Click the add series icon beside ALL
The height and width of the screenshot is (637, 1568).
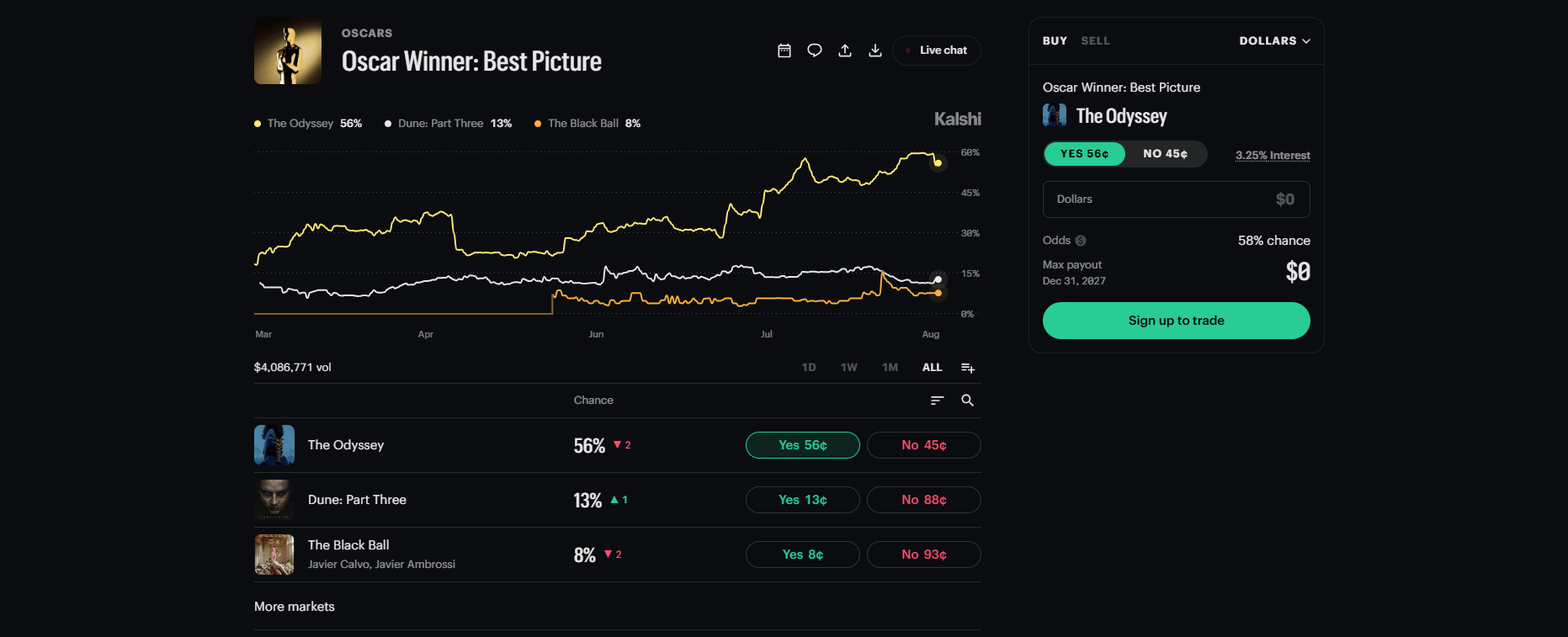968,368
